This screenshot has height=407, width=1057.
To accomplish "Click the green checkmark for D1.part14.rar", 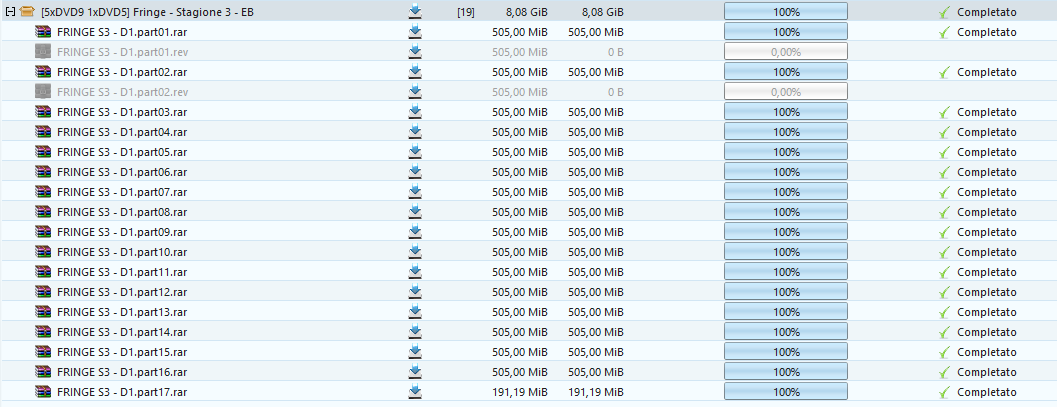I will [x=944, y=332].
